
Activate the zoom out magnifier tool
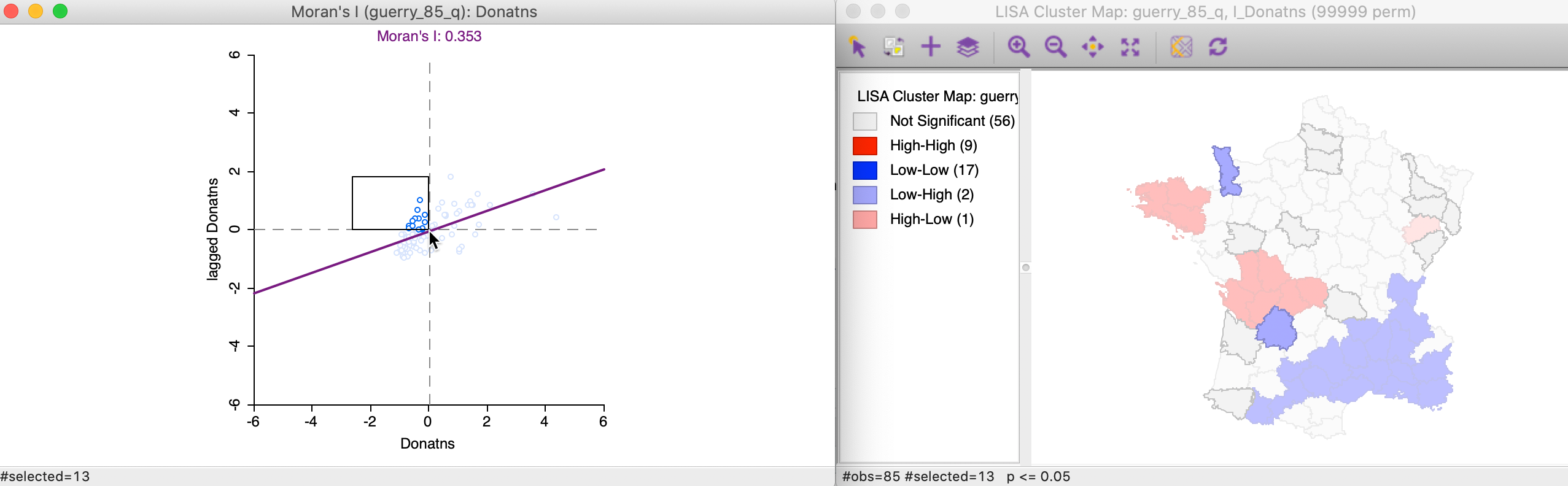[x=1055, y=47]
